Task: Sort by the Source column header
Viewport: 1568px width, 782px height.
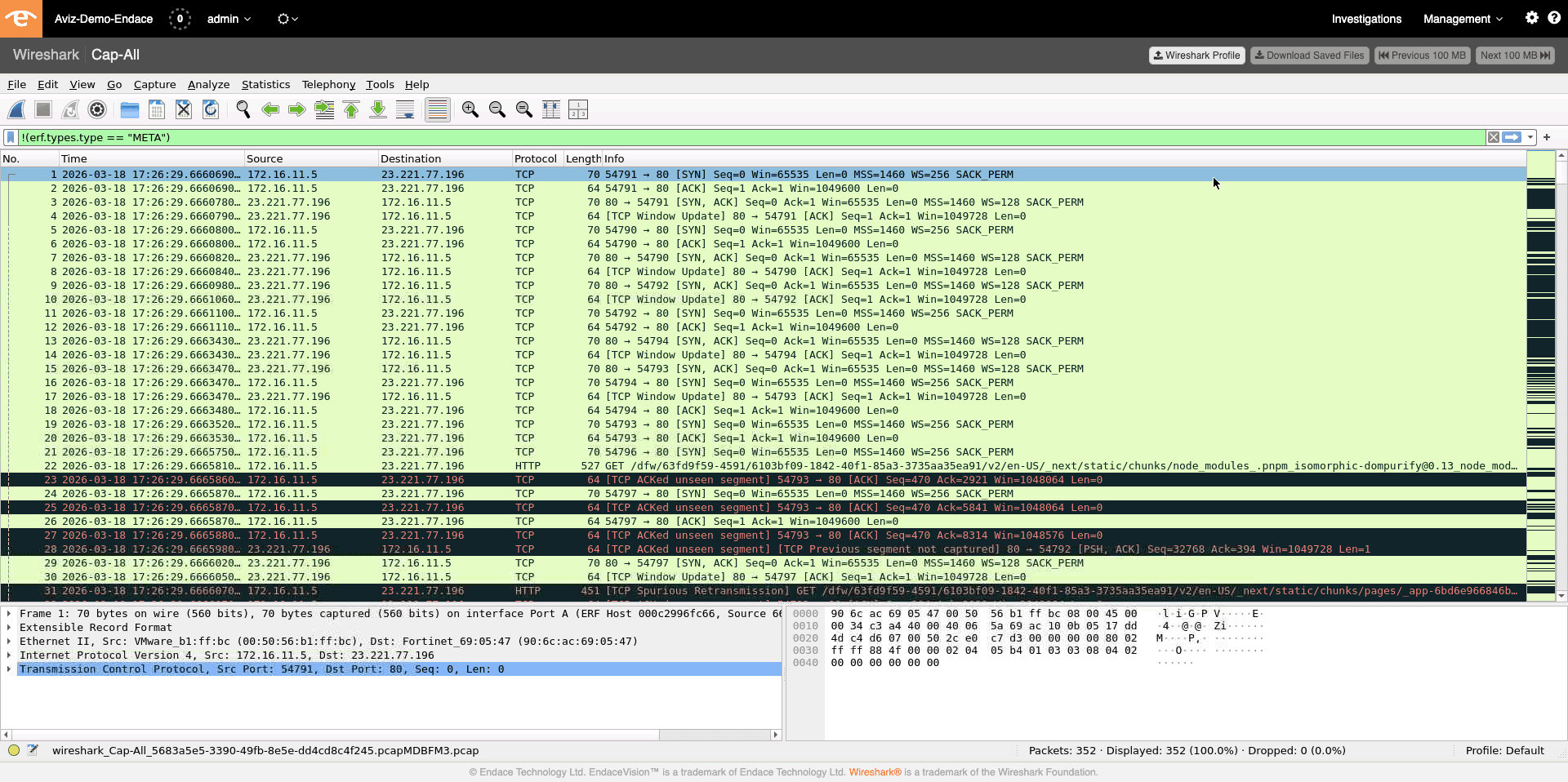Action: 310,158
